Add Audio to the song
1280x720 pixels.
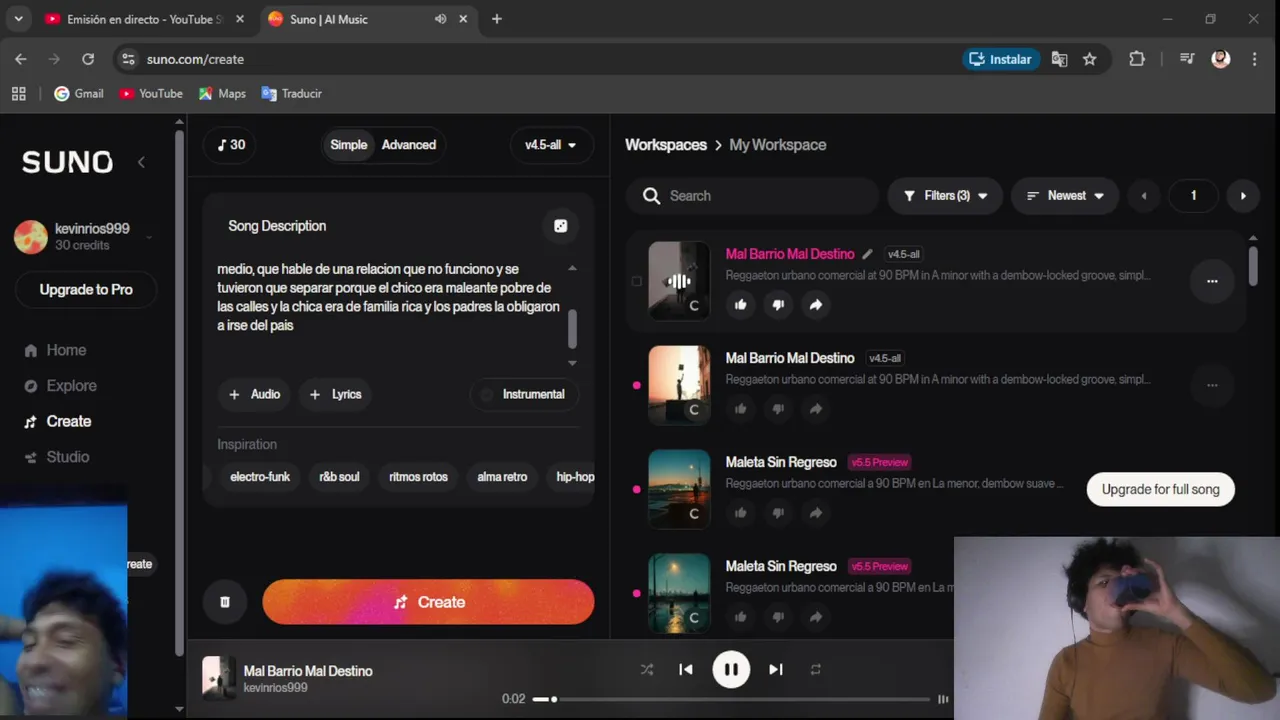[254, 394]
